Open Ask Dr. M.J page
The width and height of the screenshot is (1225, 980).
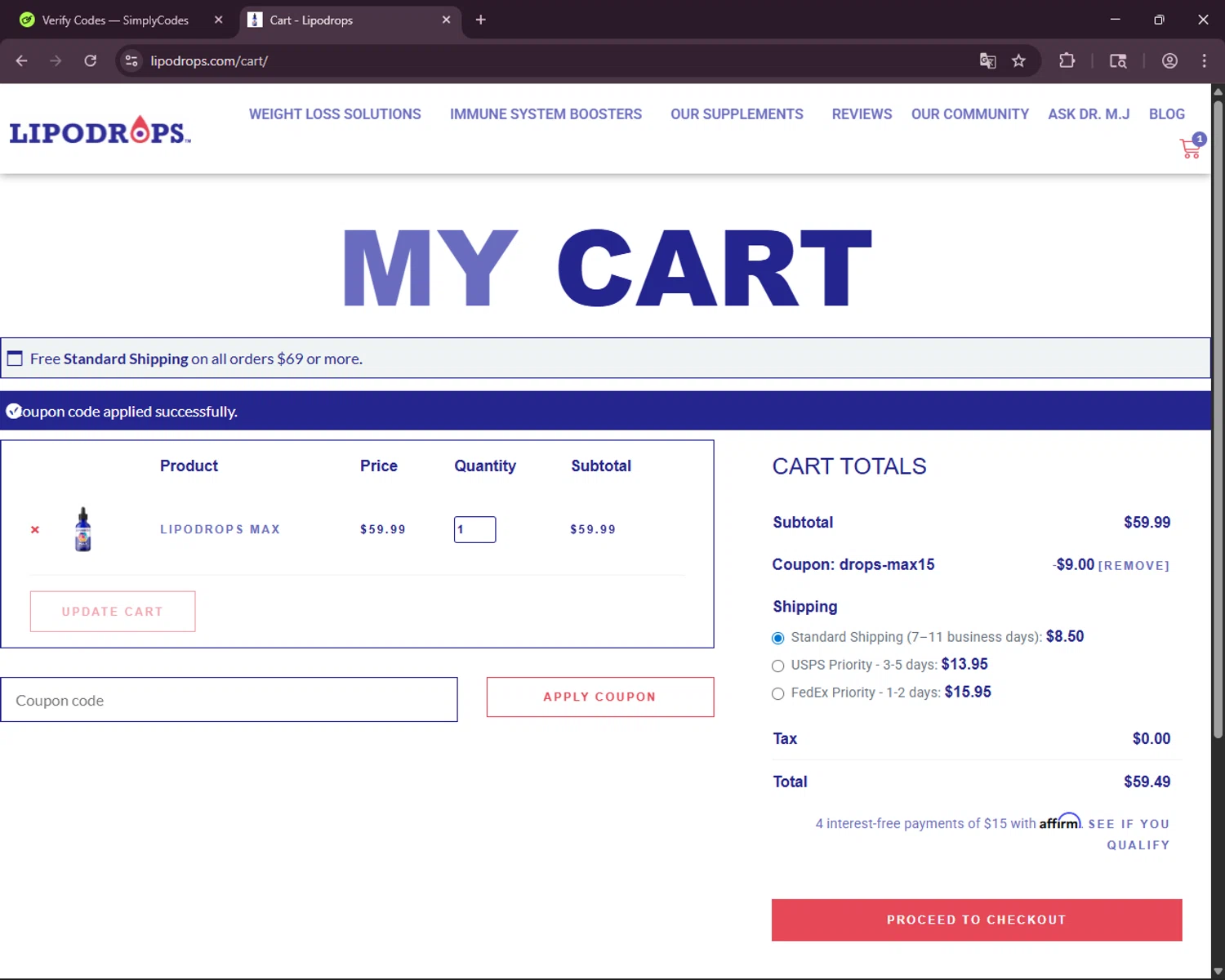tap(1089, 114)
